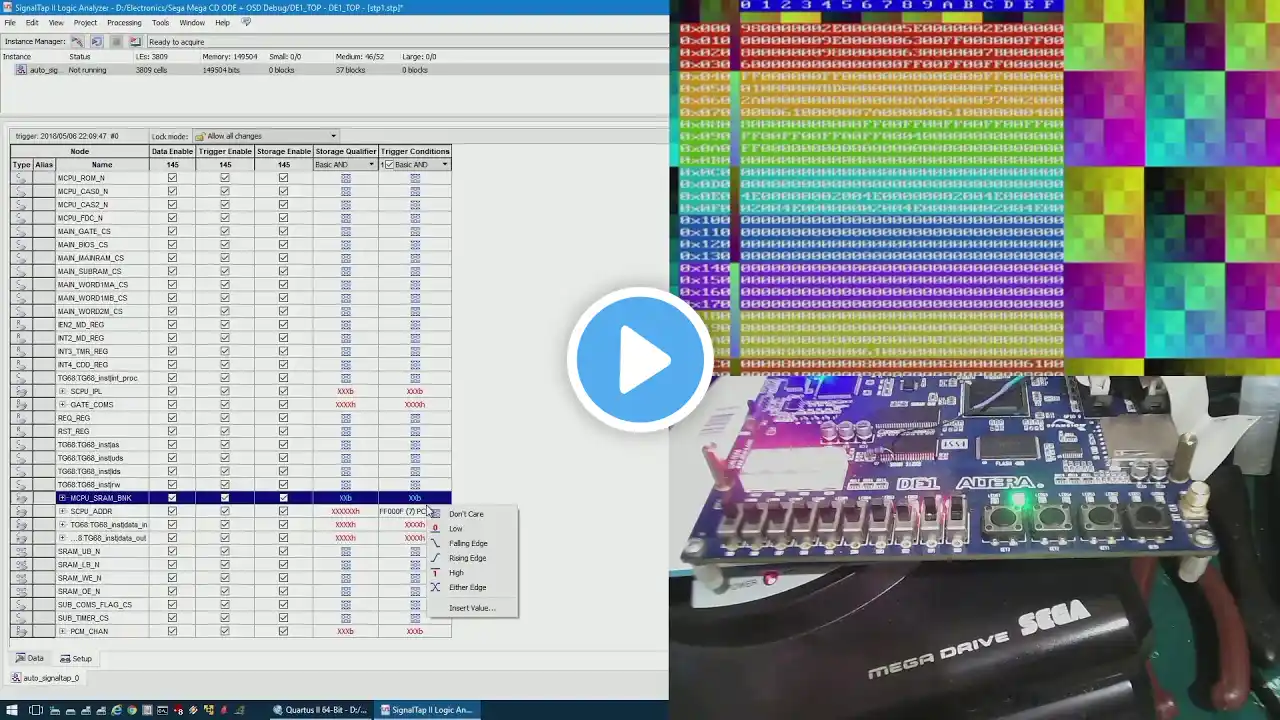Click SRAM_WE_N storage qualifier pattern icon
1280x720 pixels.
[x=345, y=578]
